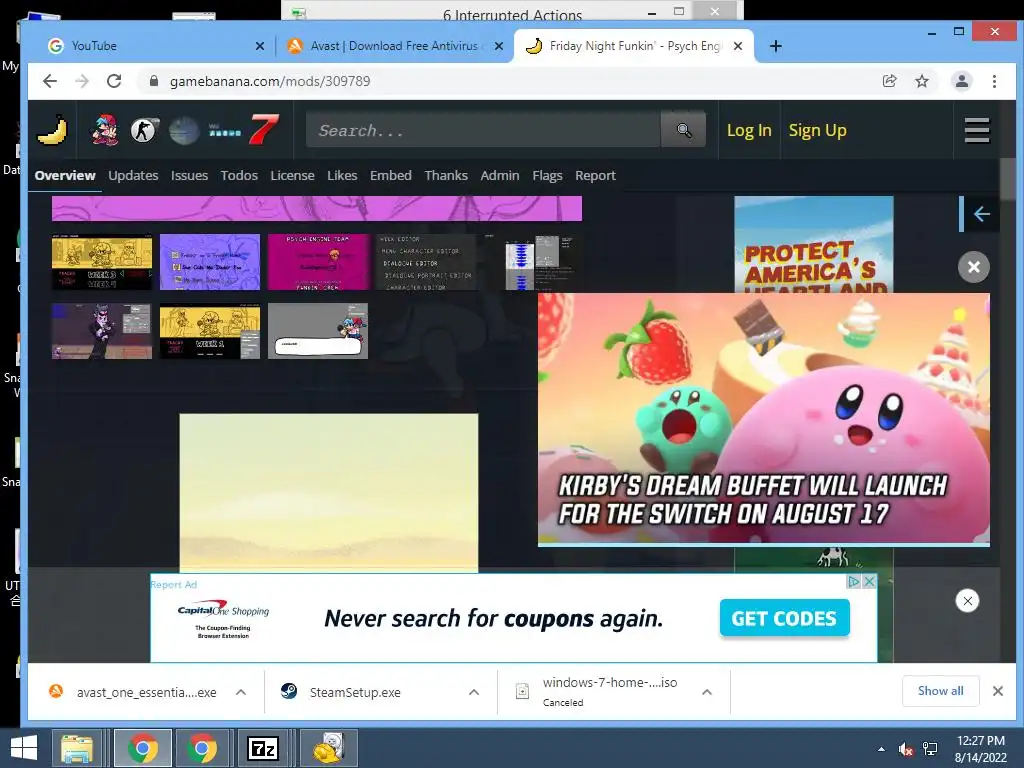Image resolution: width=1024 pixels, height=768 pixels.
Task: Open the Friday Night Funkin' game icon
Action: click(x=104, y=130)
